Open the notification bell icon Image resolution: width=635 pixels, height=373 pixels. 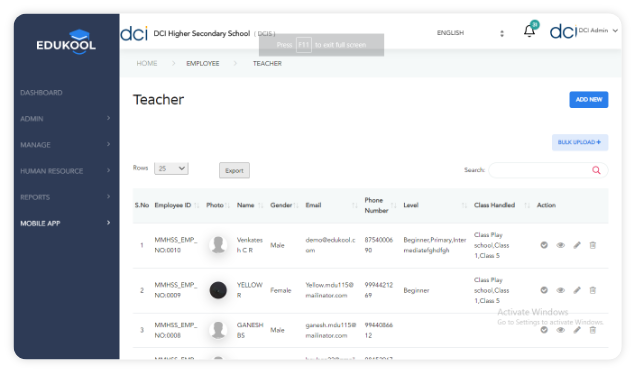click(x=529, y=31)
